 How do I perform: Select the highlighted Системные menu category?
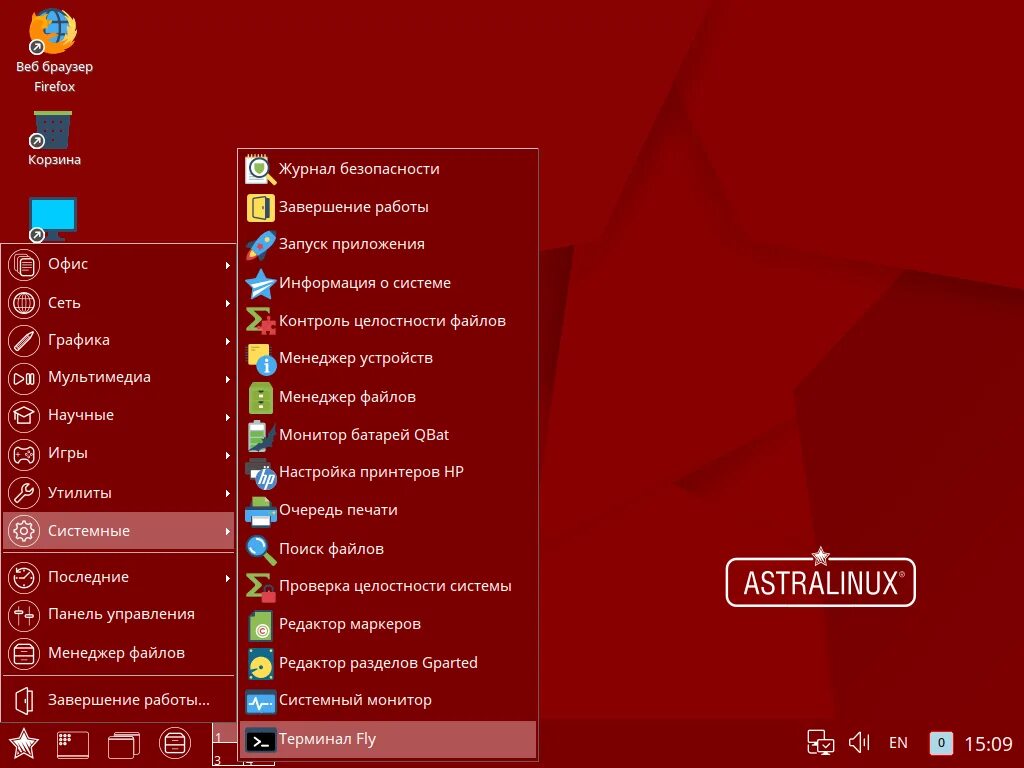click(118, 531)
